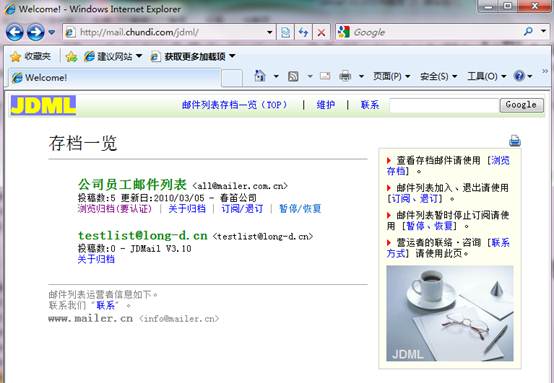Click the JDML coffee cup image

pos(450,313)
